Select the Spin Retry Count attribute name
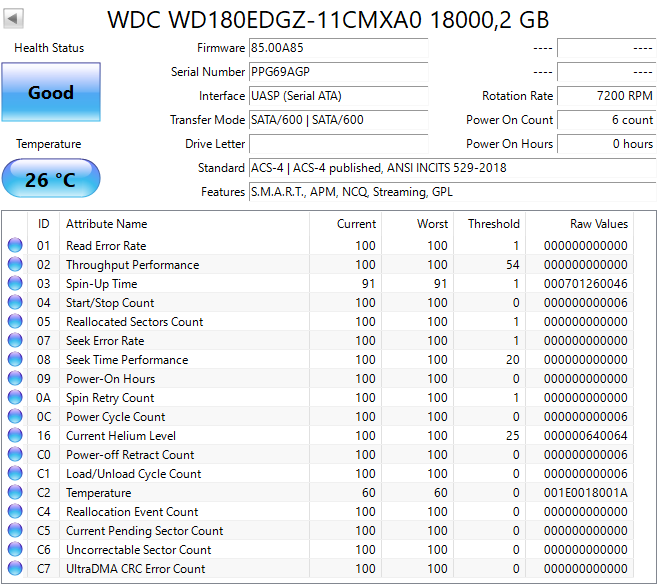Viewport: 660px width, 587px height. pyautogui.click(x=110, y=398)
